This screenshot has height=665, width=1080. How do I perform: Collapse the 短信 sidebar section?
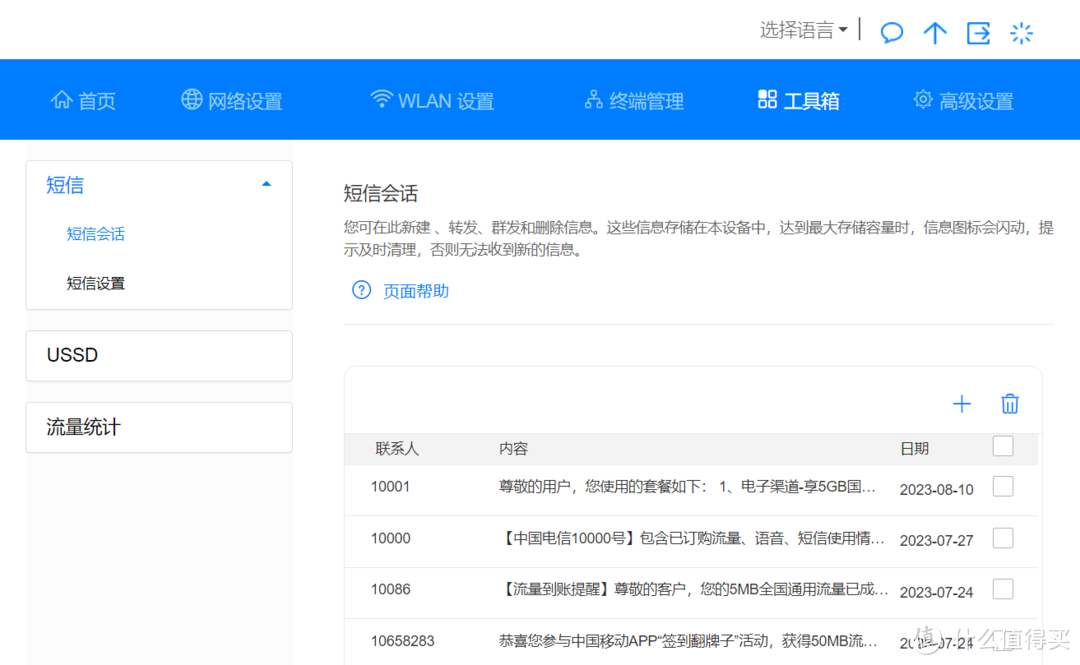tap(159, 185)
